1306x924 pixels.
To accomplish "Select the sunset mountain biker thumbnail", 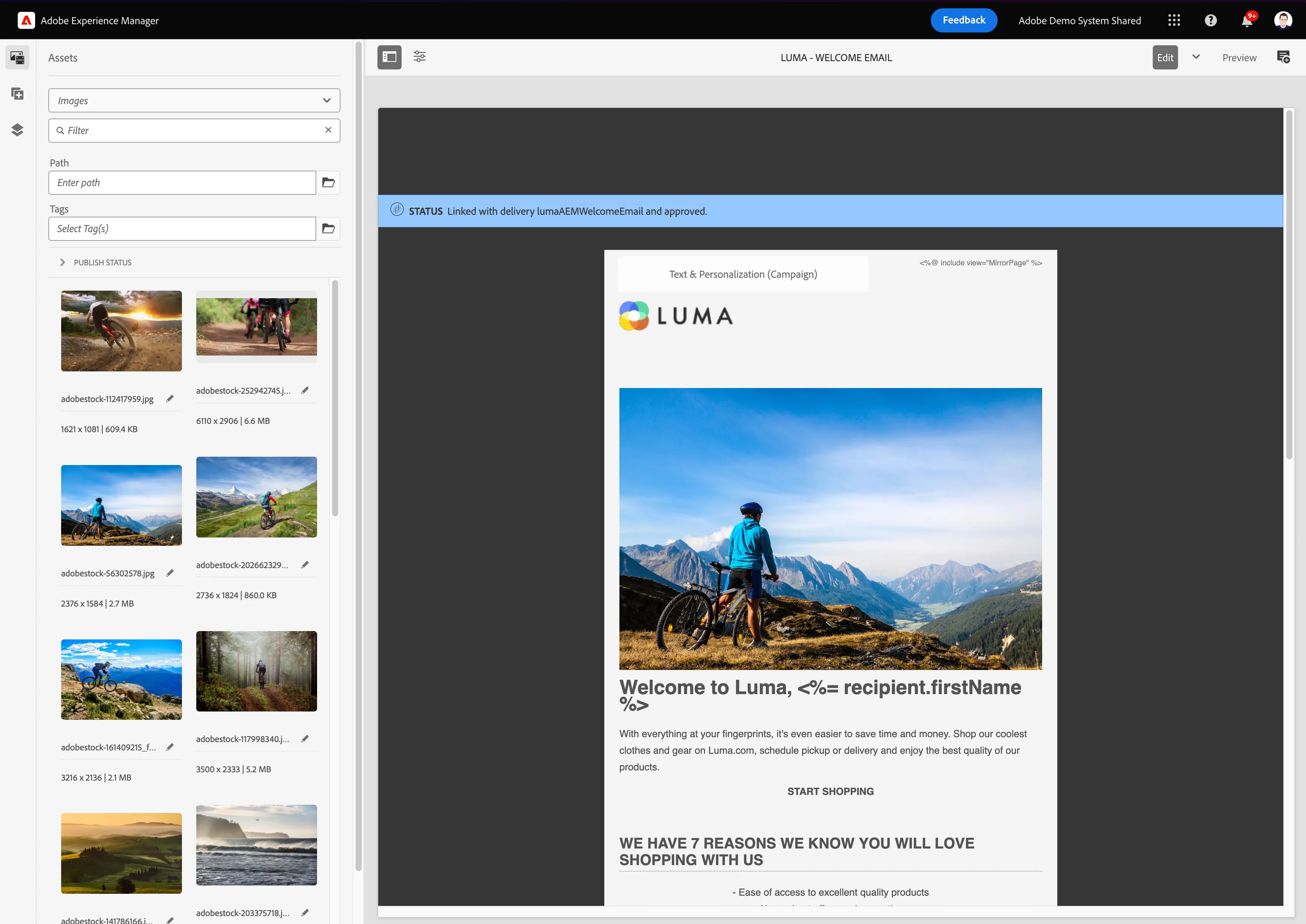I will pyautogui.click(x=121, y=331).
